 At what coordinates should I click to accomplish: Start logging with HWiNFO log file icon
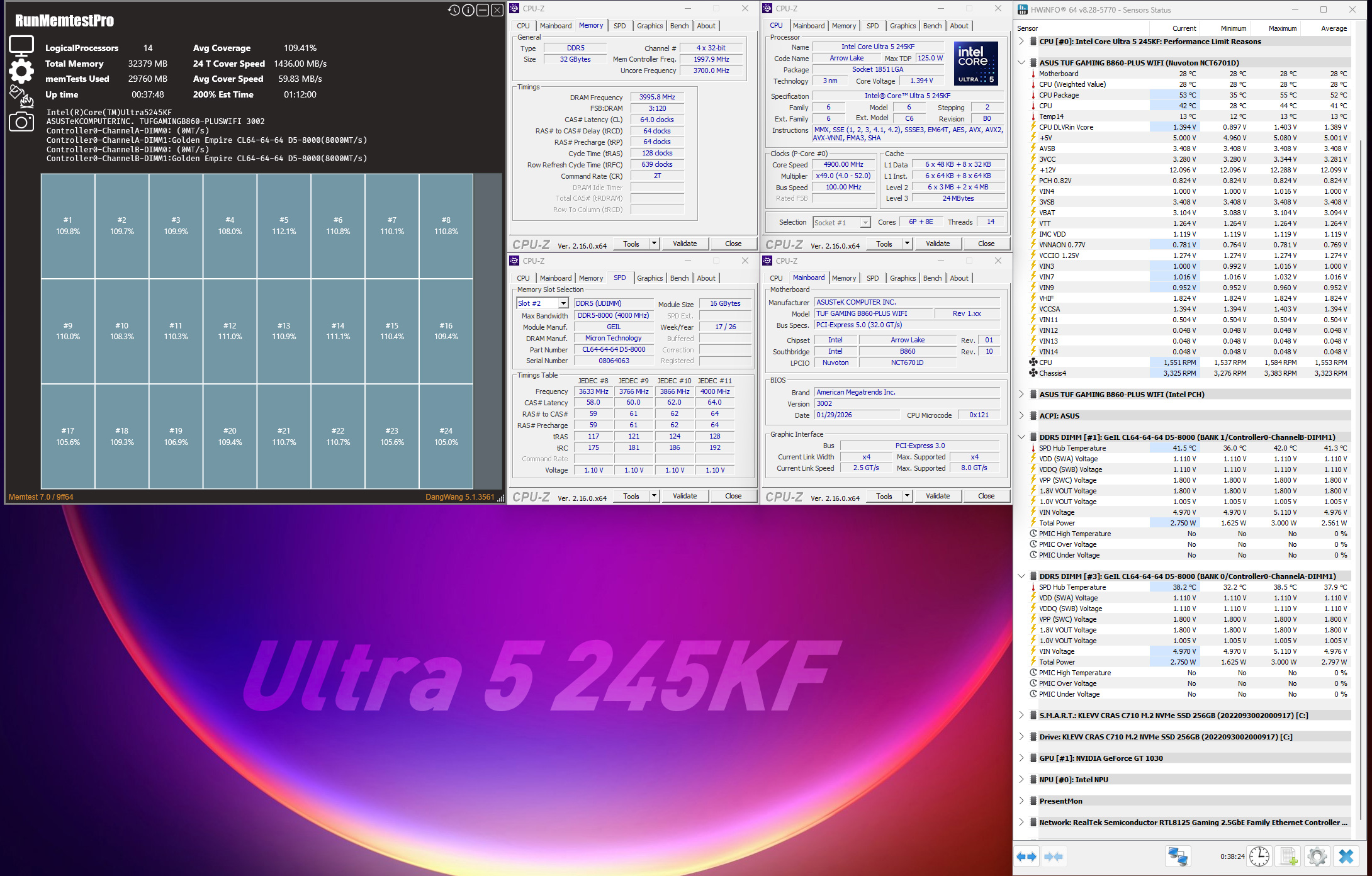click(x=1288, y=856)
